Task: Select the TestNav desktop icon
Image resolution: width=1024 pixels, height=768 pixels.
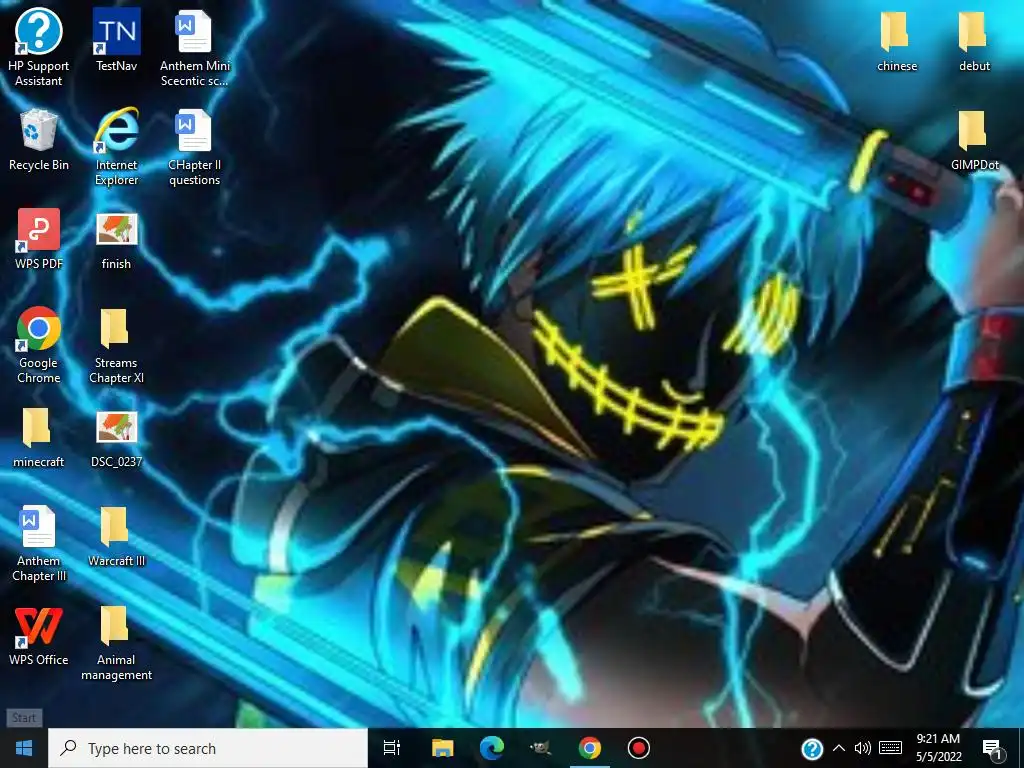Action: coord(116,39)
